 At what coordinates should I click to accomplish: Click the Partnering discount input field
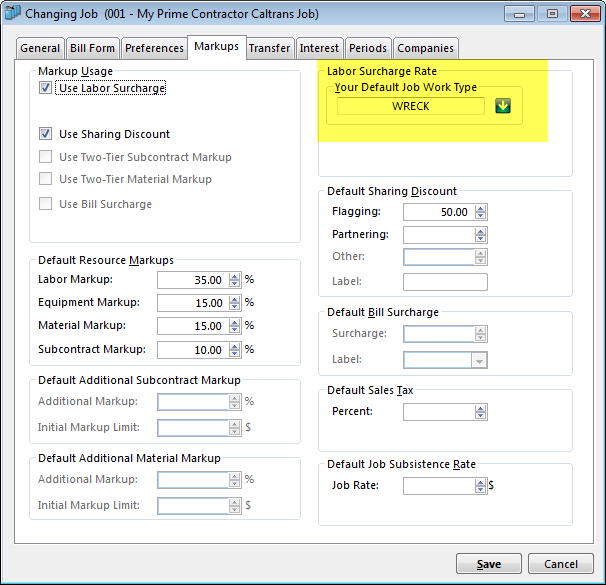(438, 235)
